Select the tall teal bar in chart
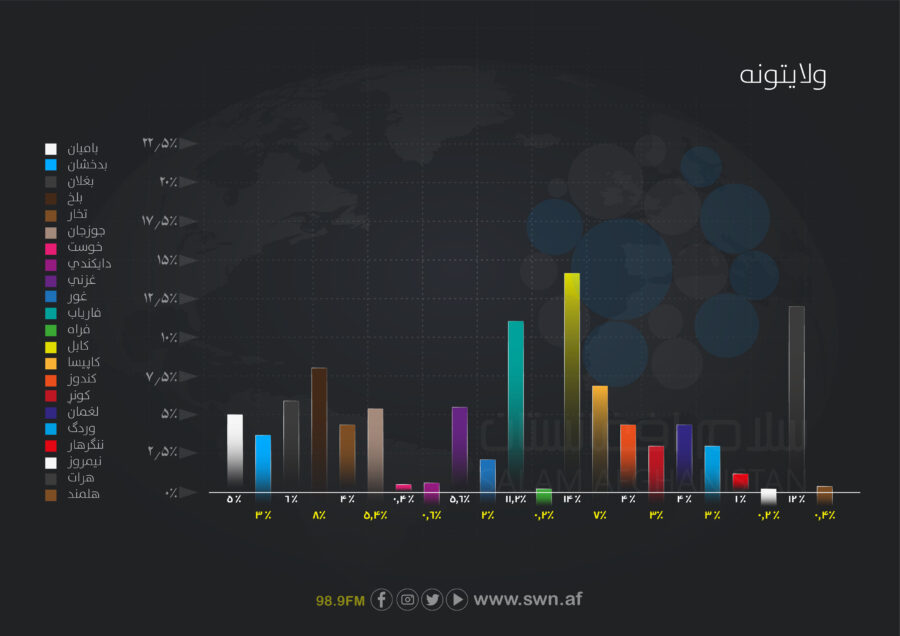This screenshot has width=900, height=636. tap(516, 400)
